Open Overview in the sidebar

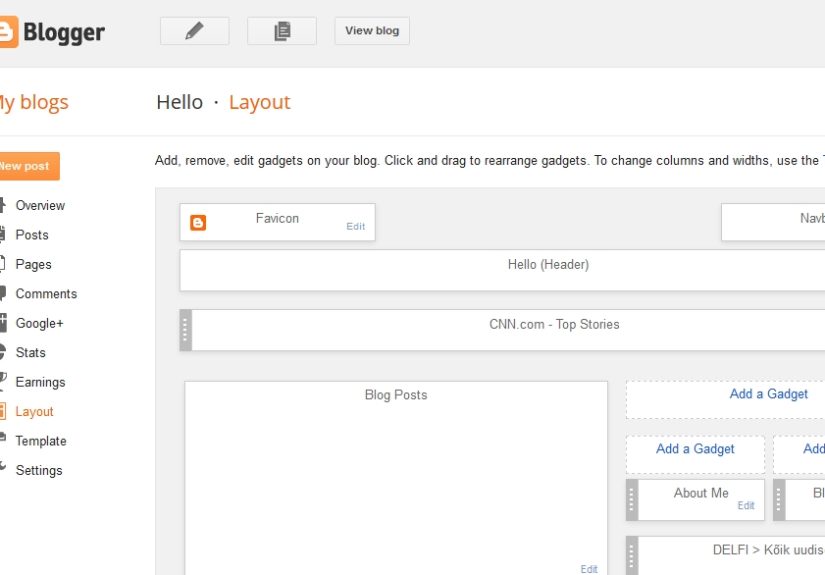pos(40,205)
